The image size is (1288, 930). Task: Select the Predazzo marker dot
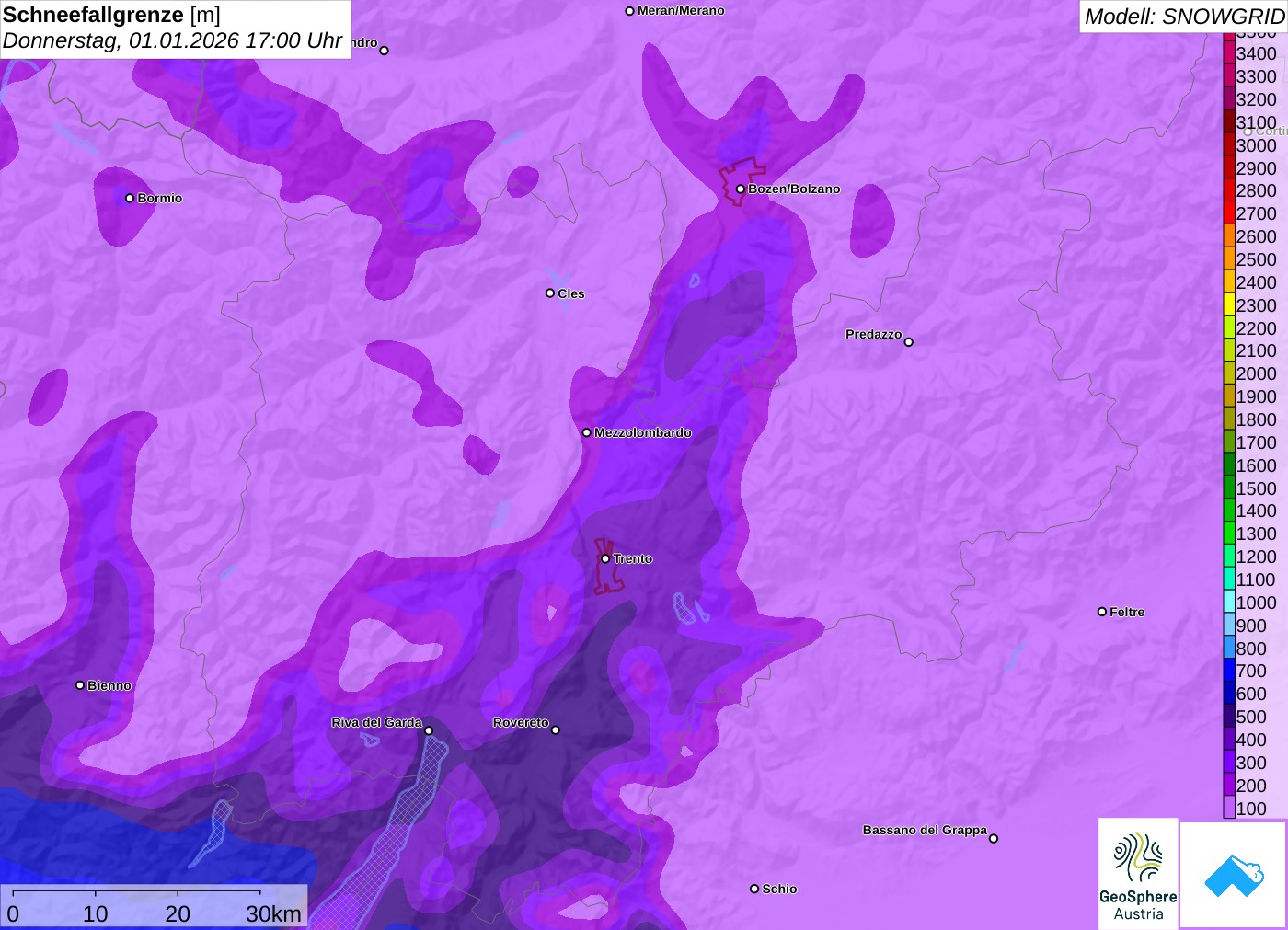click(x=909, y=342)
